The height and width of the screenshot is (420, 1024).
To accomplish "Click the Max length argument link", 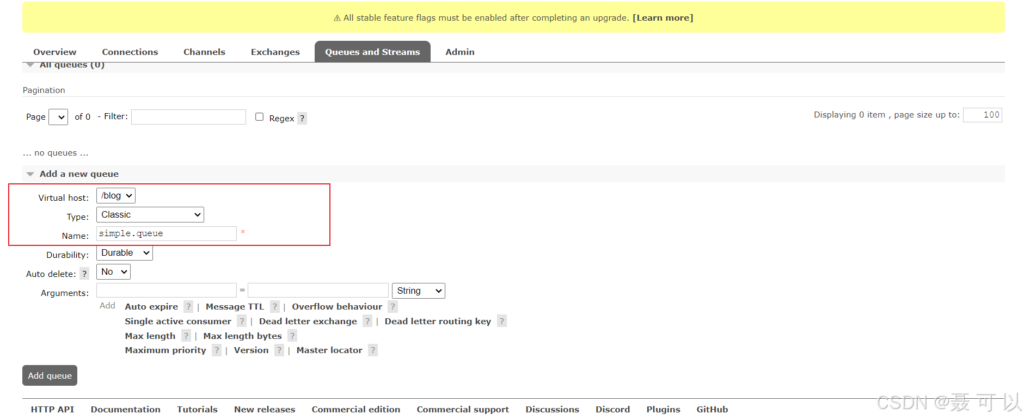I will 150,336.
